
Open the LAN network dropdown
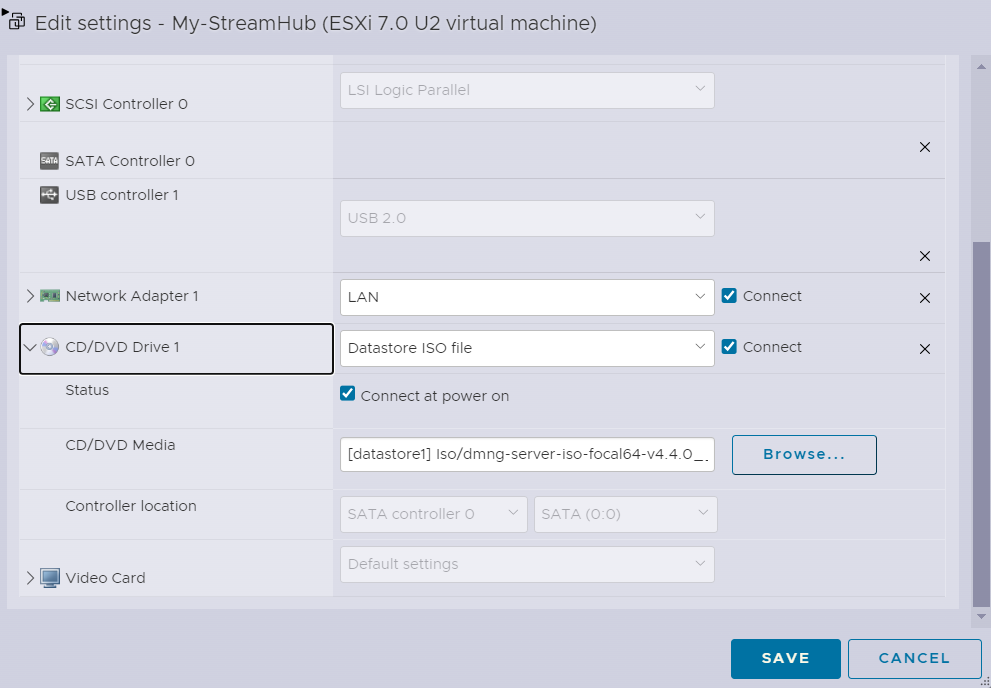point(527,297)
